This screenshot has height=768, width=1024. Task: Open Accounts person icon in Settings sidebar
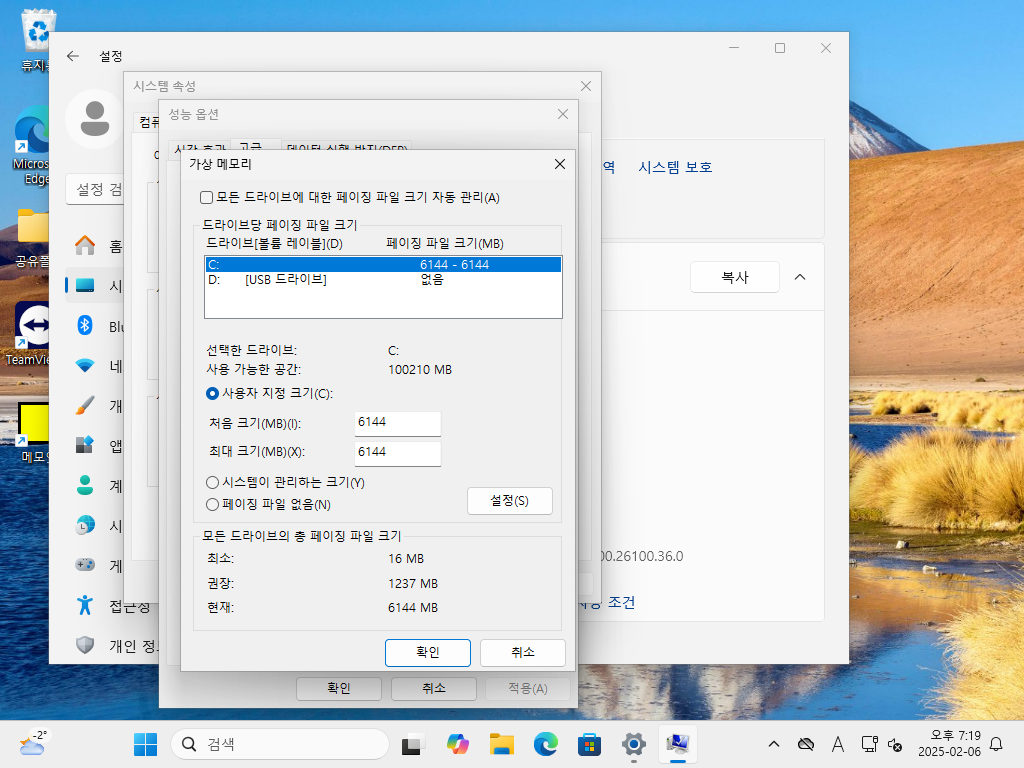(x=85, y=485)
